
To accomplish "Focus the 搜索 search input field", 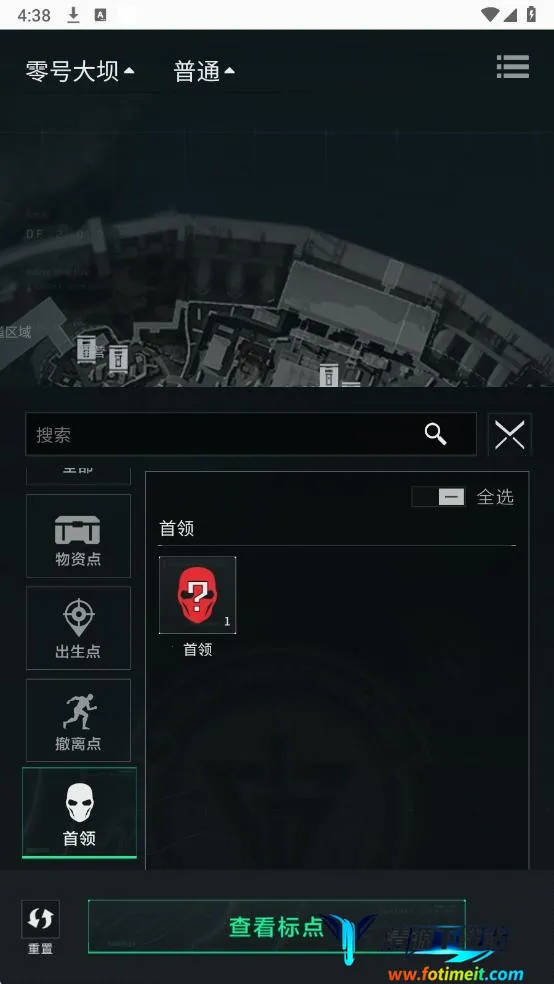I will (x=251, y=434).
